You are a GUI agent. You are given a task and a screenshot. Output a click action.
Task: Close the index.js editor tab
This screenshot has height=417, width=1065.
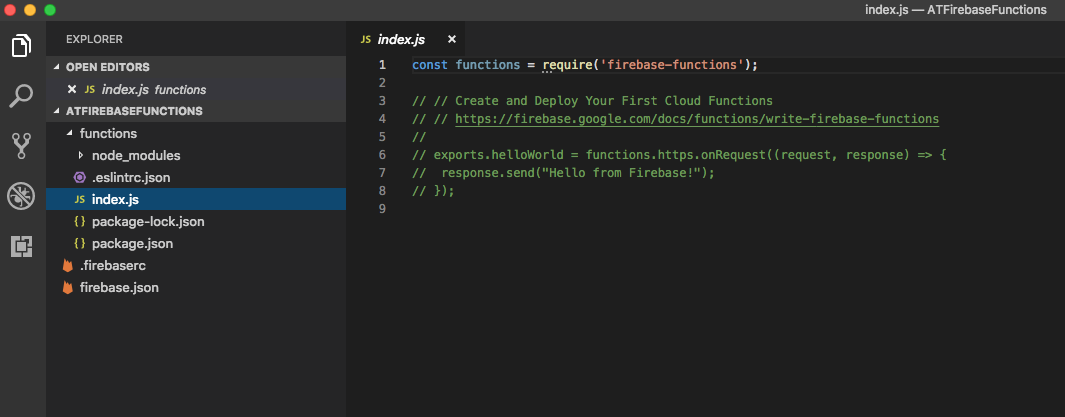[x=451, y=39]
